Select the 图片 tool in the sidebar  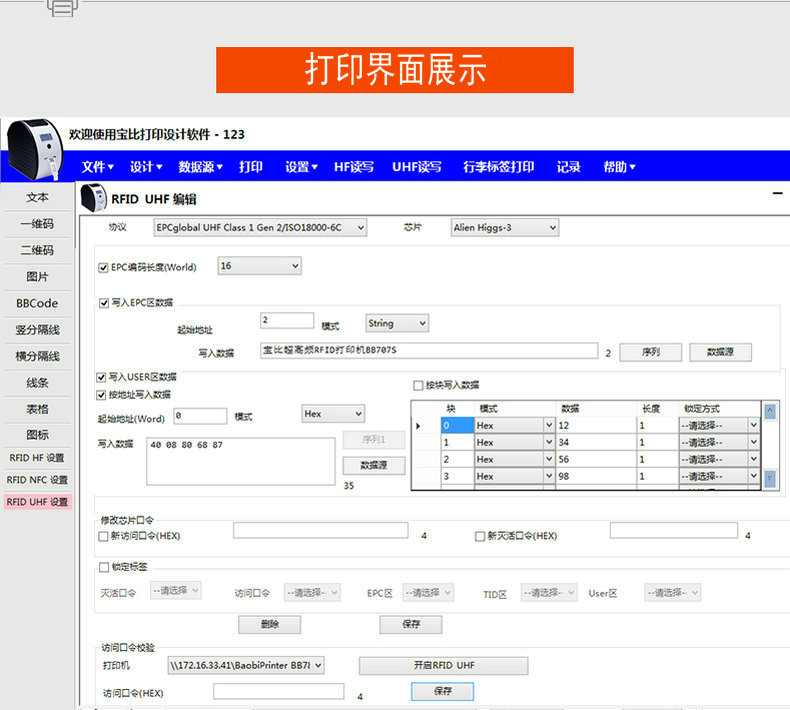pos(37,277)
